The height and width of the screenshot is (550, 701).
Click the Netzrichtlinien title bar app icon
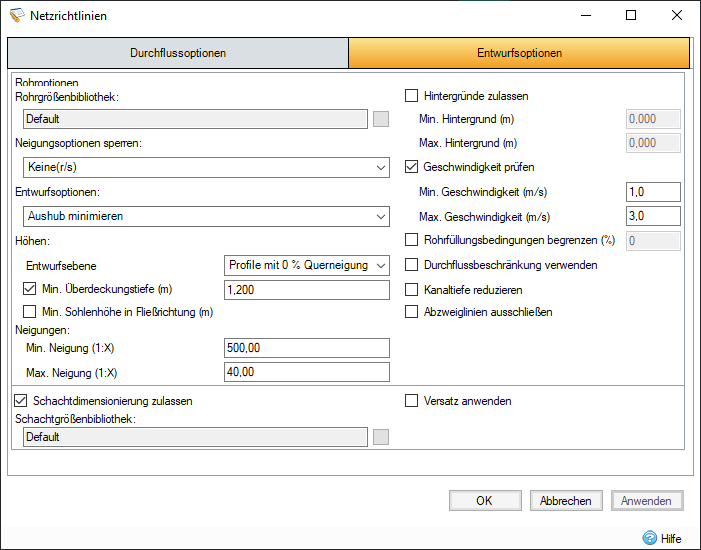15,15
